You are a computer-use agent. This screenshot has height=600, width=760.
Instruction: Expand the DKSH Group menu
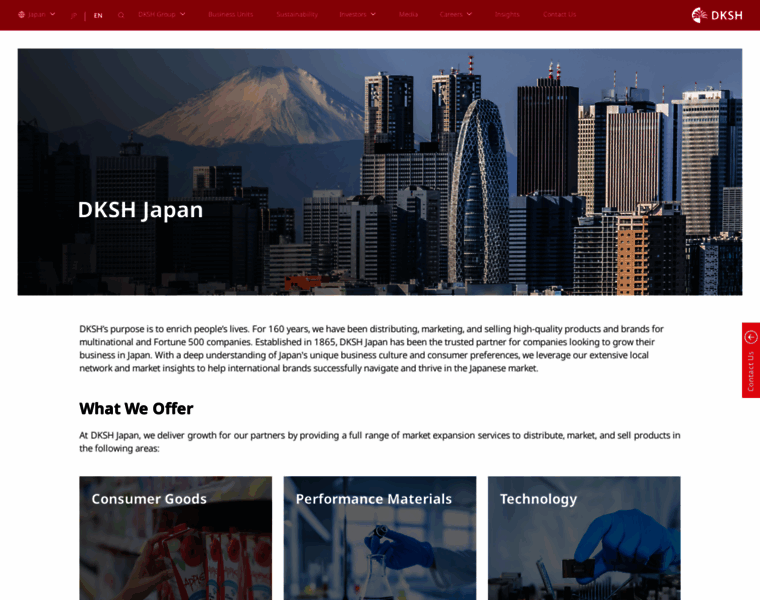click(x=161, y=15)
